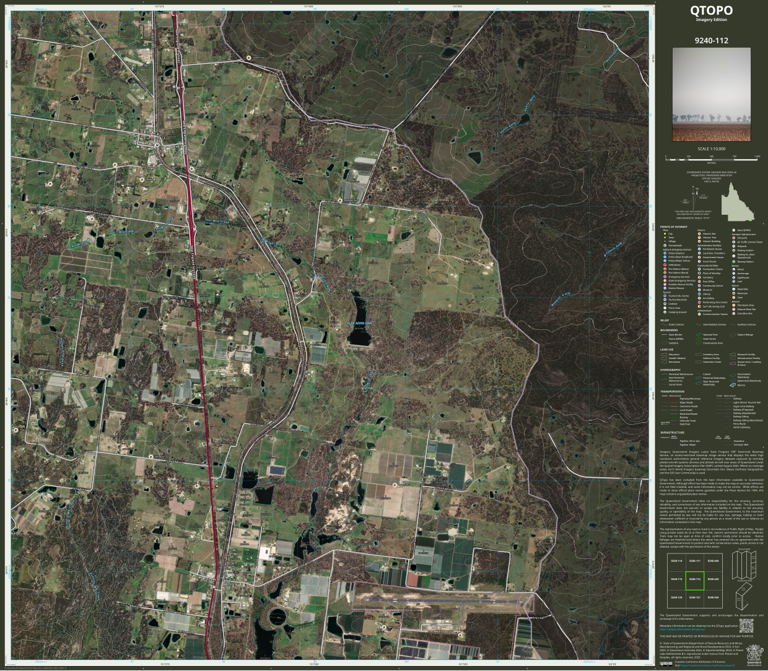Click the map booklet folding diagram
The height and width of the screenshot is (671, 768).
(x=744, y=596)
